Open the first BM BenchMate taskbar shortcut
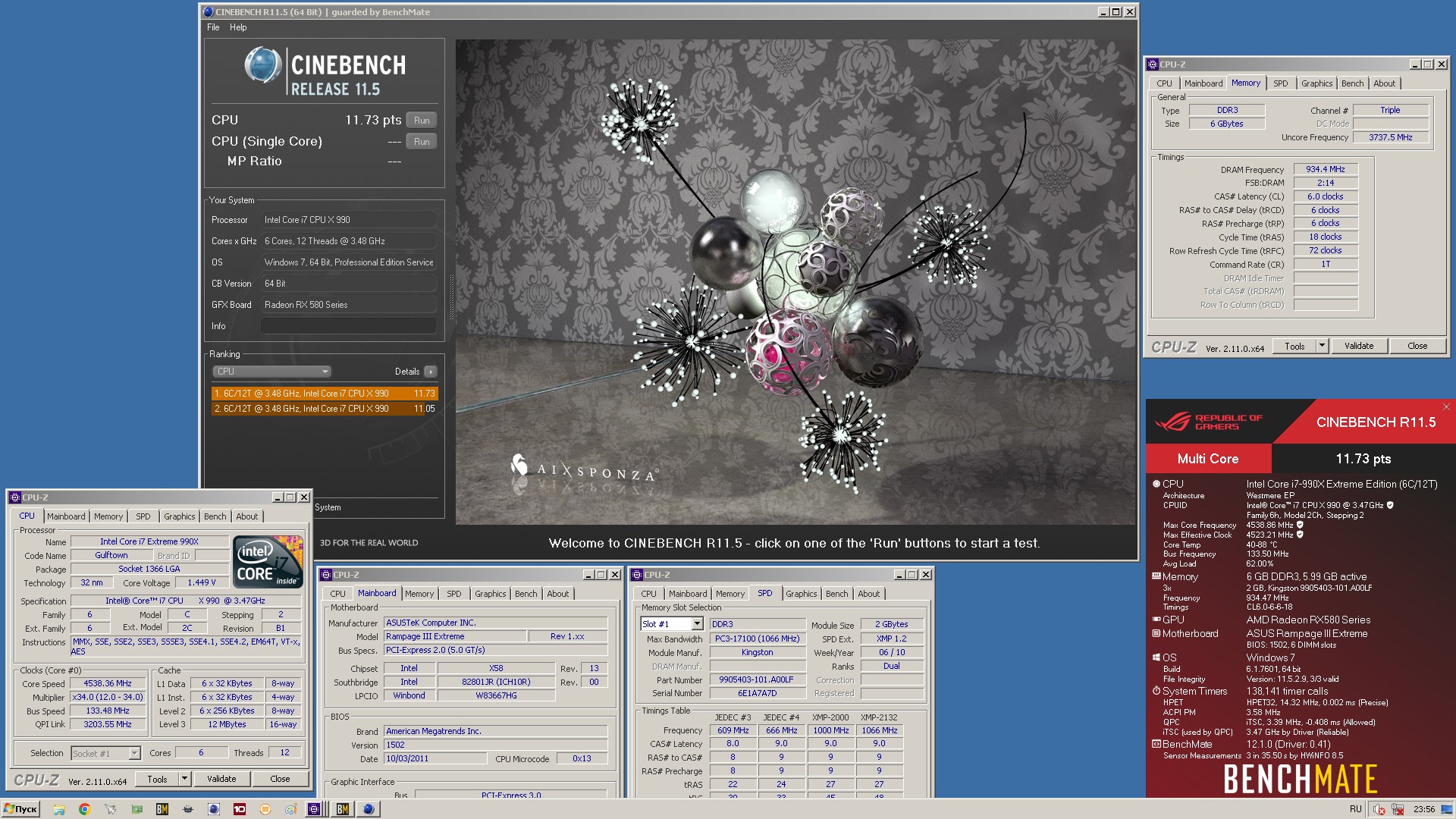The height and width of the screenshot is (819, 1456). pyautogui.click(x=162, y=809)
